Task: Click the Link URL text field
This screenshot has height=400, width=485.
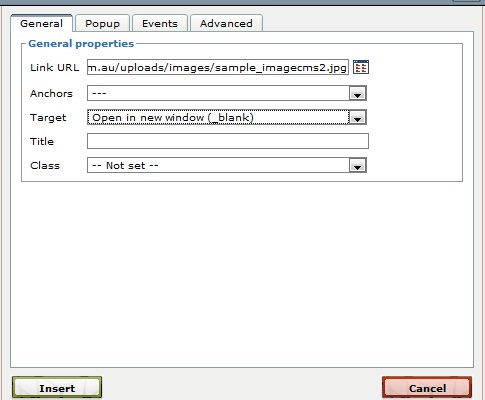Action: coord(218,67)
